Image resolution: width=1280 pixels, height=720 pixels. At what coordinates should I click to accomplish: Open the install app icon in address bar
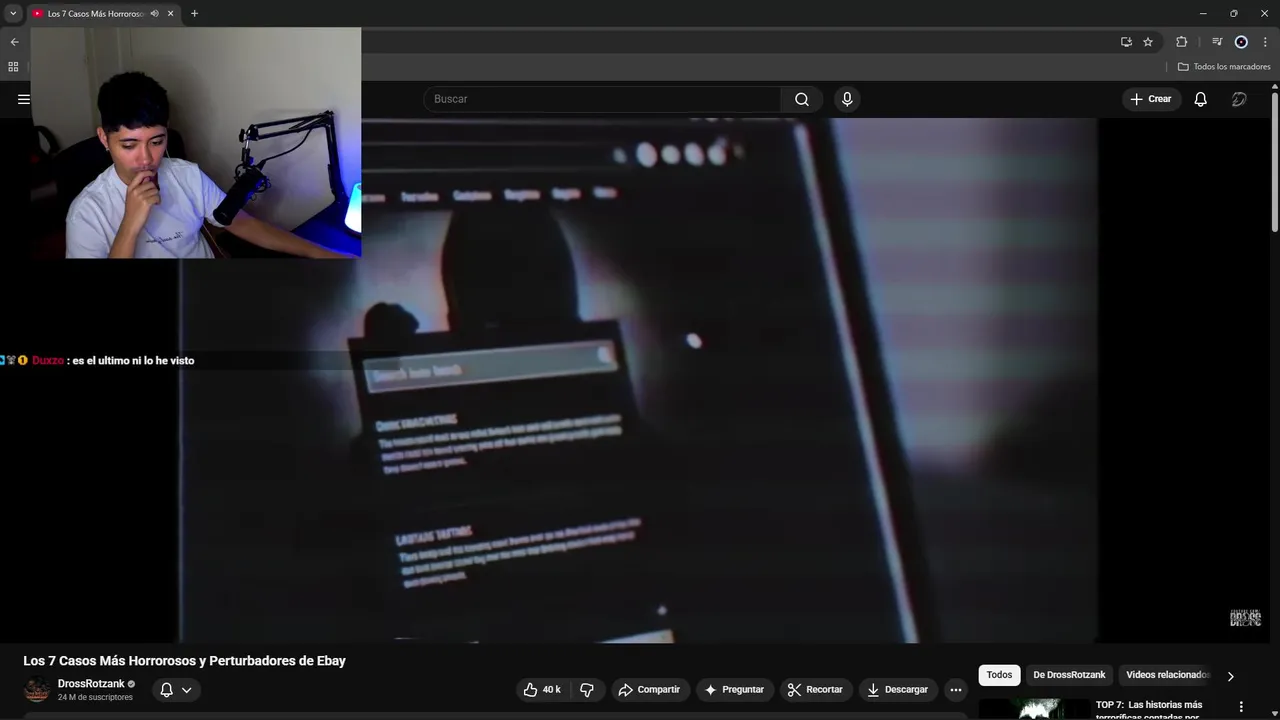[x=1126, y=42]
